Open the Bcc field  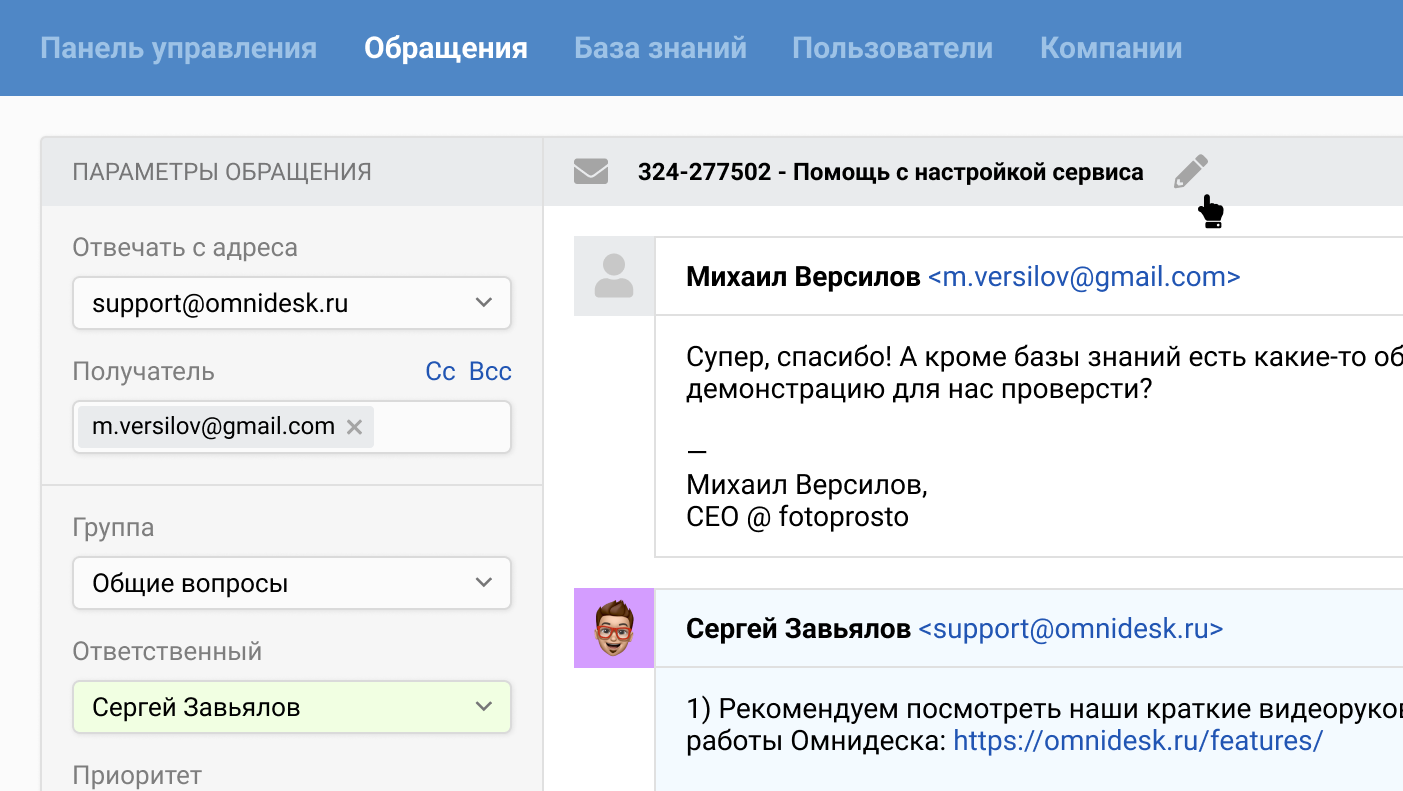pyautogui.click(x=491, y=371)
